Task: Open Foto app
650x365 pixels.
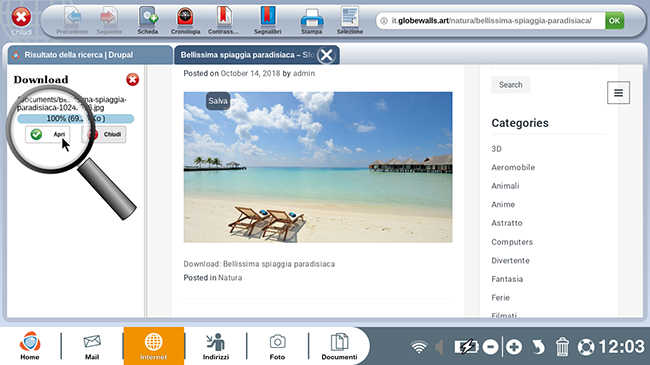Action: (x=277, y=346)
